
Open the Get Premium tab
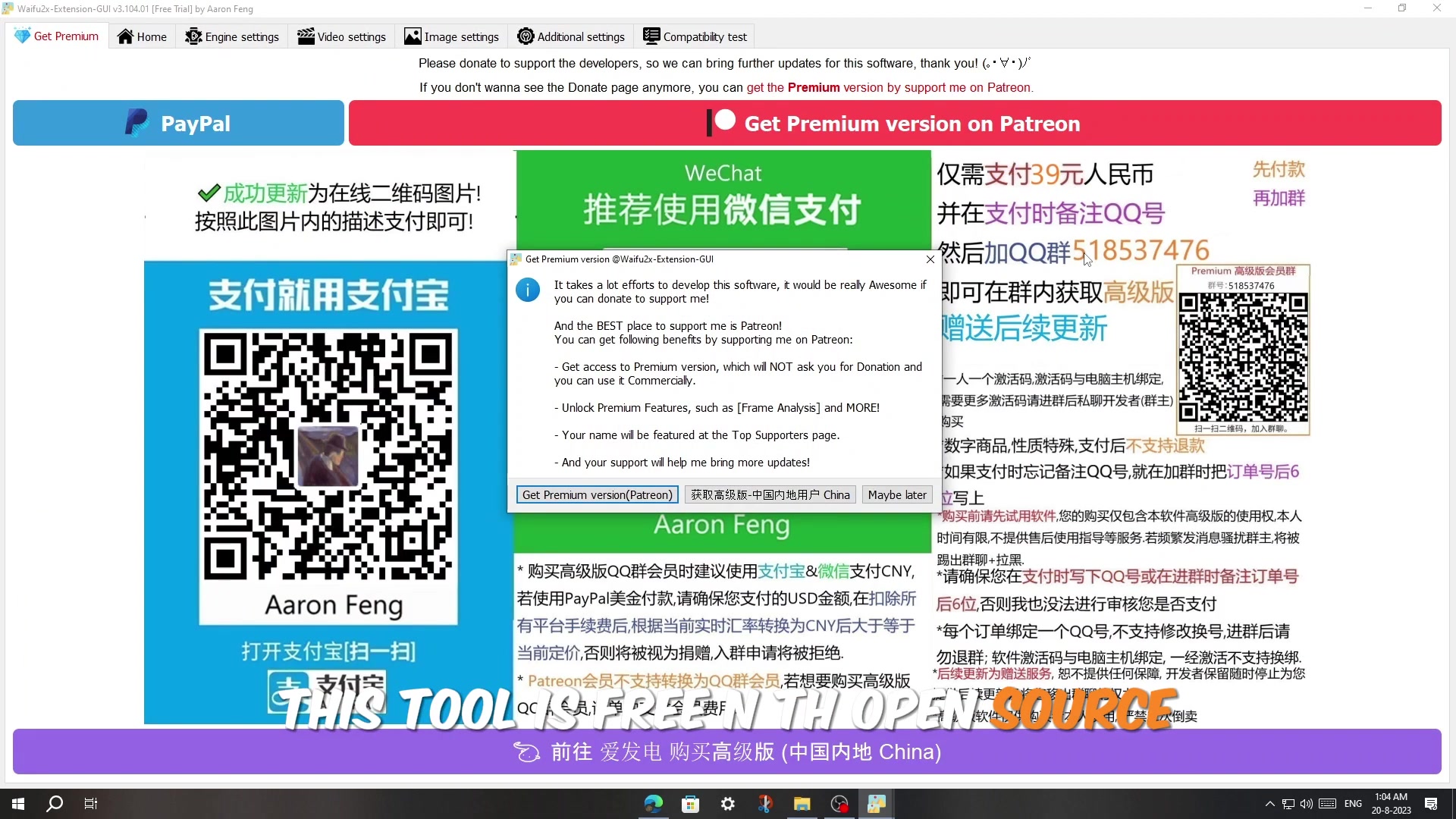57,36
